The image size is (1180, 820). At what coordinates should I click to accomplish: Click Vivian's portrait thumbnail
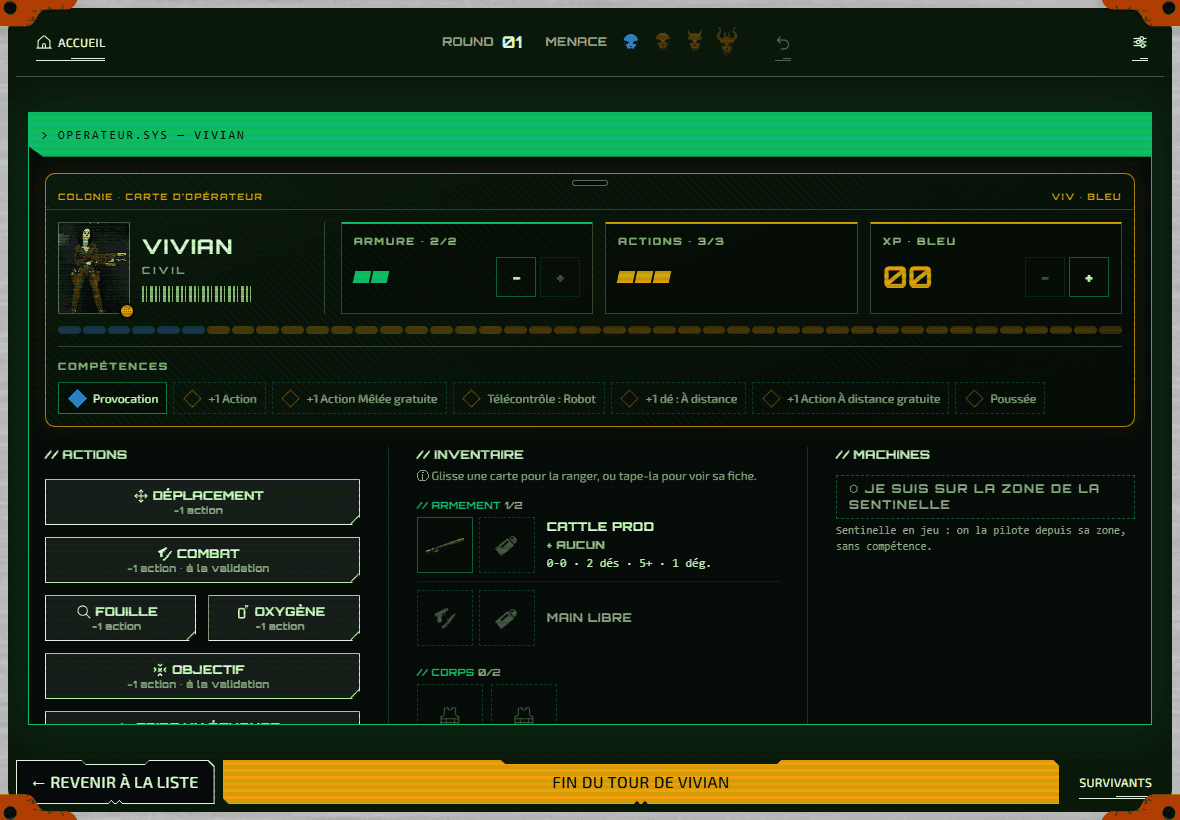coord(94,268)
